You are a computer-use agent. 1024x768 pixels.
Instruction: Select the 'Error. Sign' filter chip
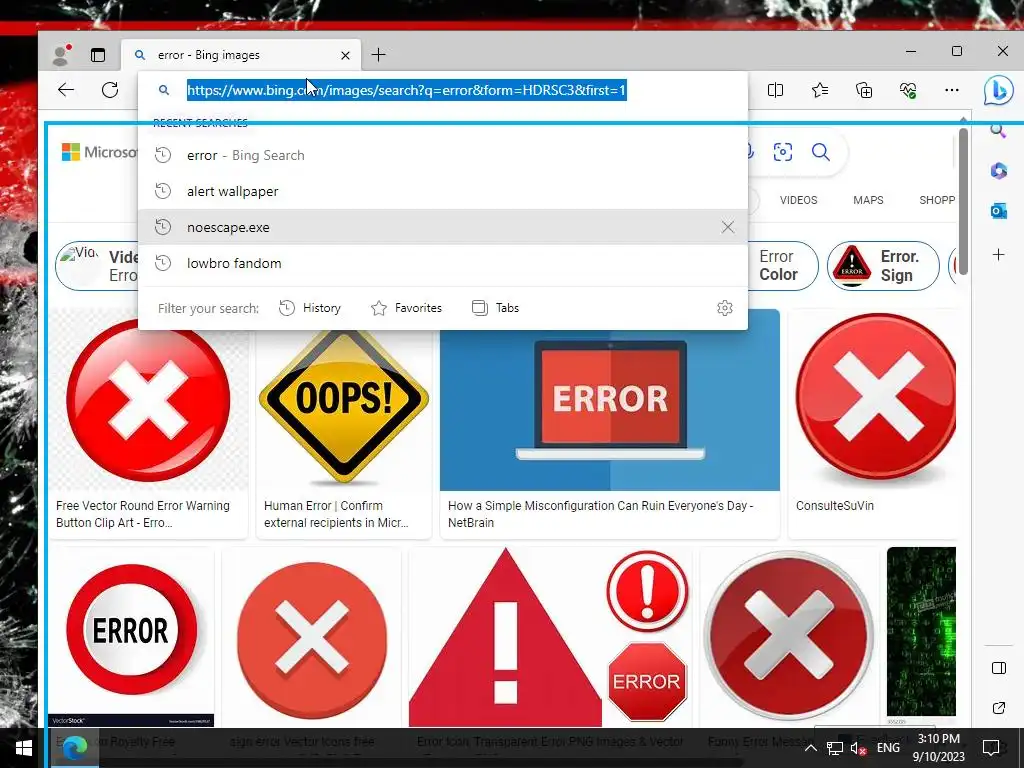pos(883,266)
